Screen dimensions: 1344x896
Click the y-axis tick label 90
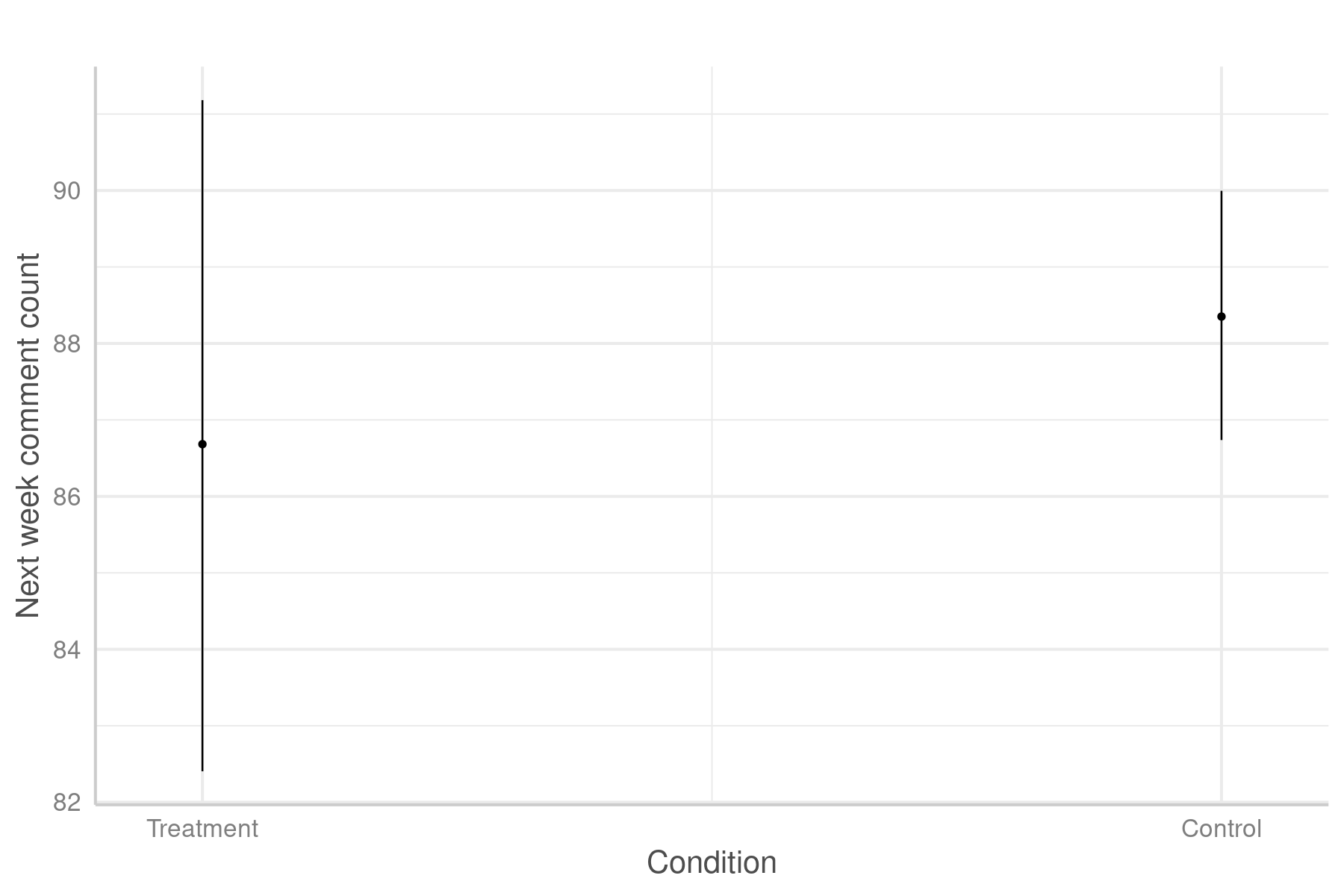coord(66,191)
